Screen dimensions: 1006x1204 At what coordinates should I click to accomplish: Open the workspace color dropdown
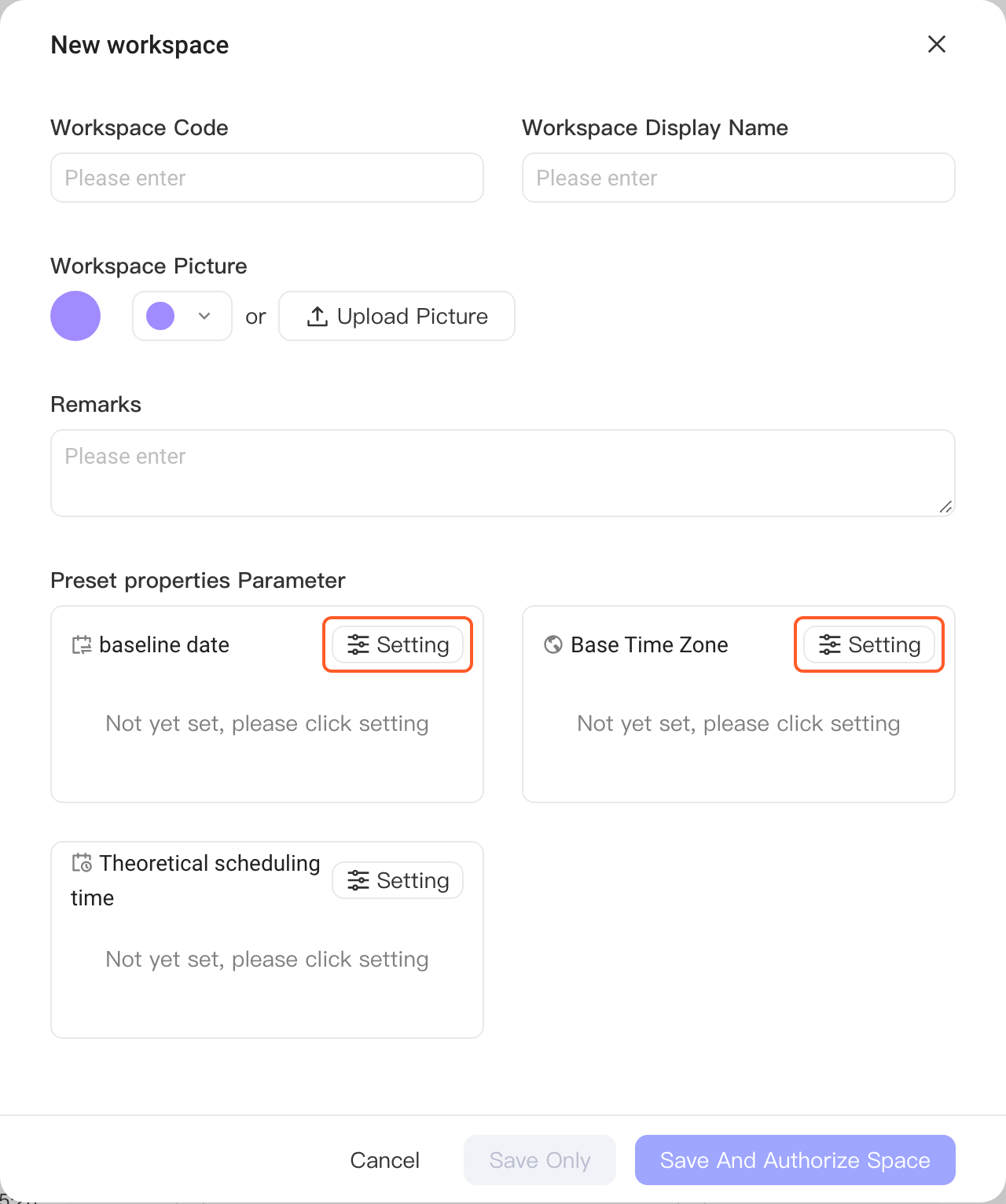182,316
